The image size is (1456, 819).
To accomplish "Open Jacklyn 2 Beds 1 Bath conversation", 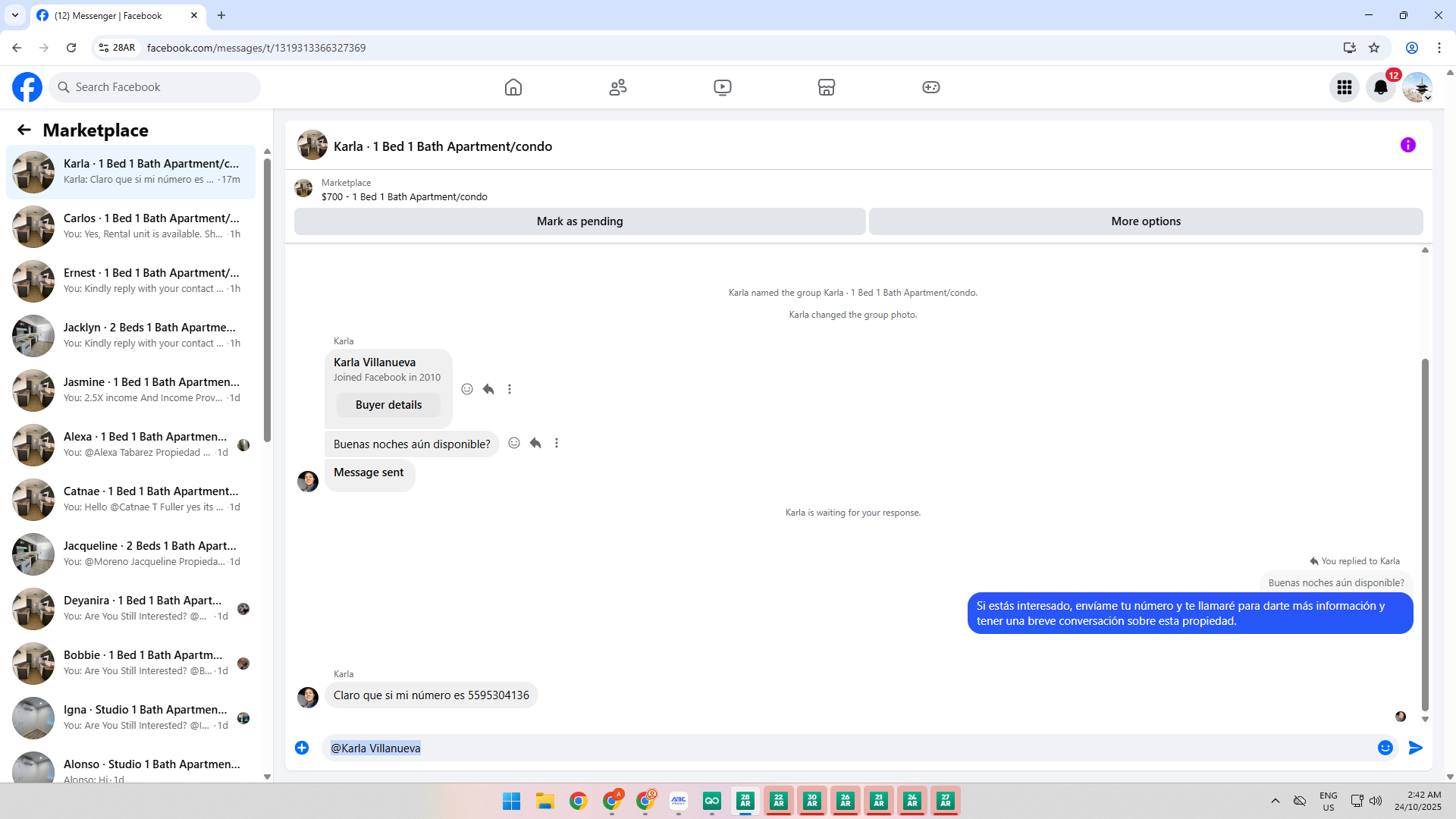I will (x=130, y=336).
